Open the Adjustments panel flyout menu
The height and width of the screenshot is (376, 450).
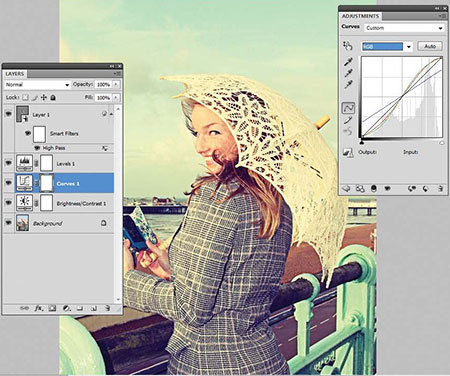click(443, 16)
